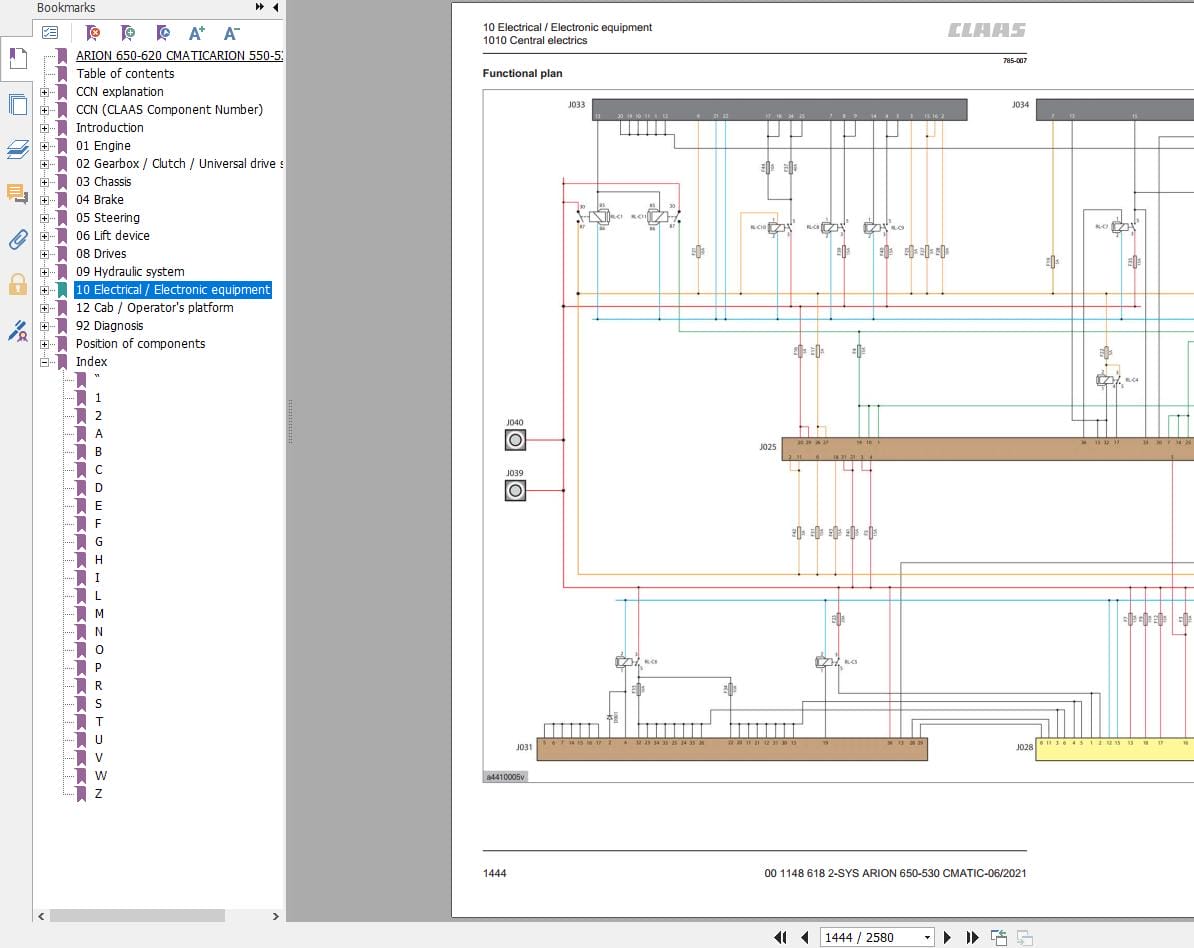The width and height of the screenshot is (1194, 948).
Task: Select the Position of components bookmark
Action: (141, 343)
